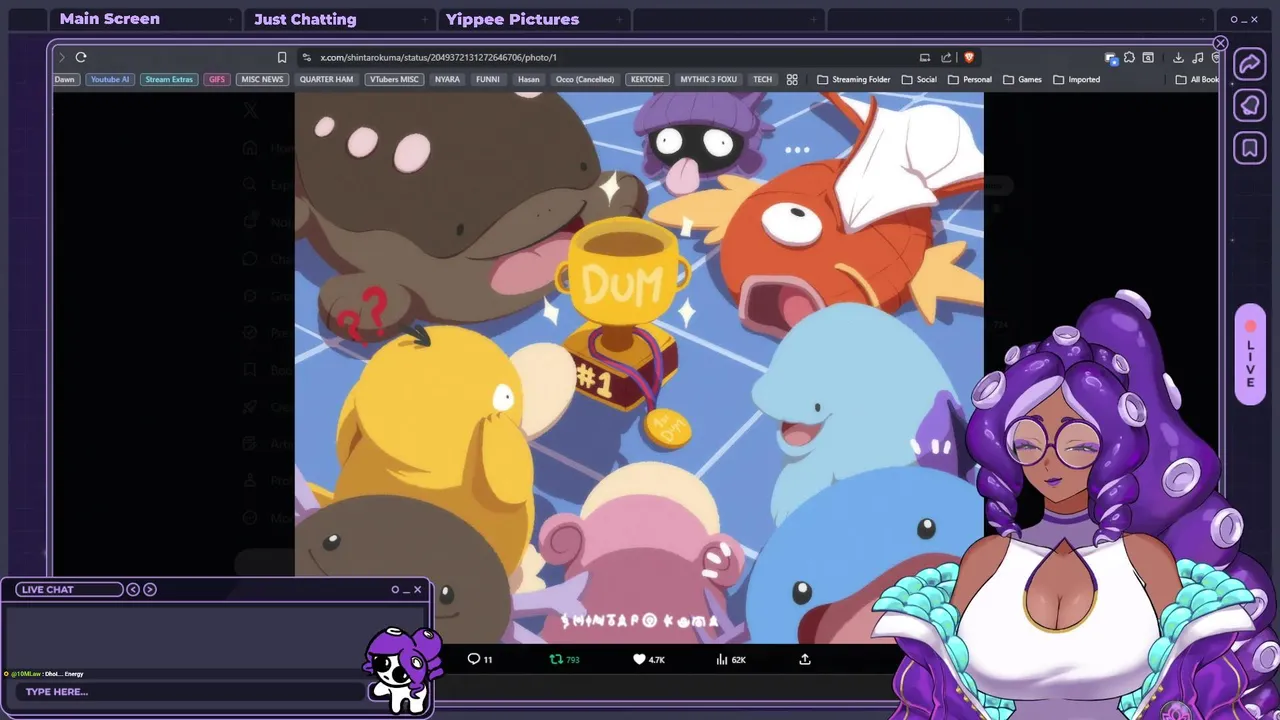Image resolution: width=1280 pixels, height=720 pixels.
Task: Click the next arrow in Live Chat header
Action: tap(150, 589)
